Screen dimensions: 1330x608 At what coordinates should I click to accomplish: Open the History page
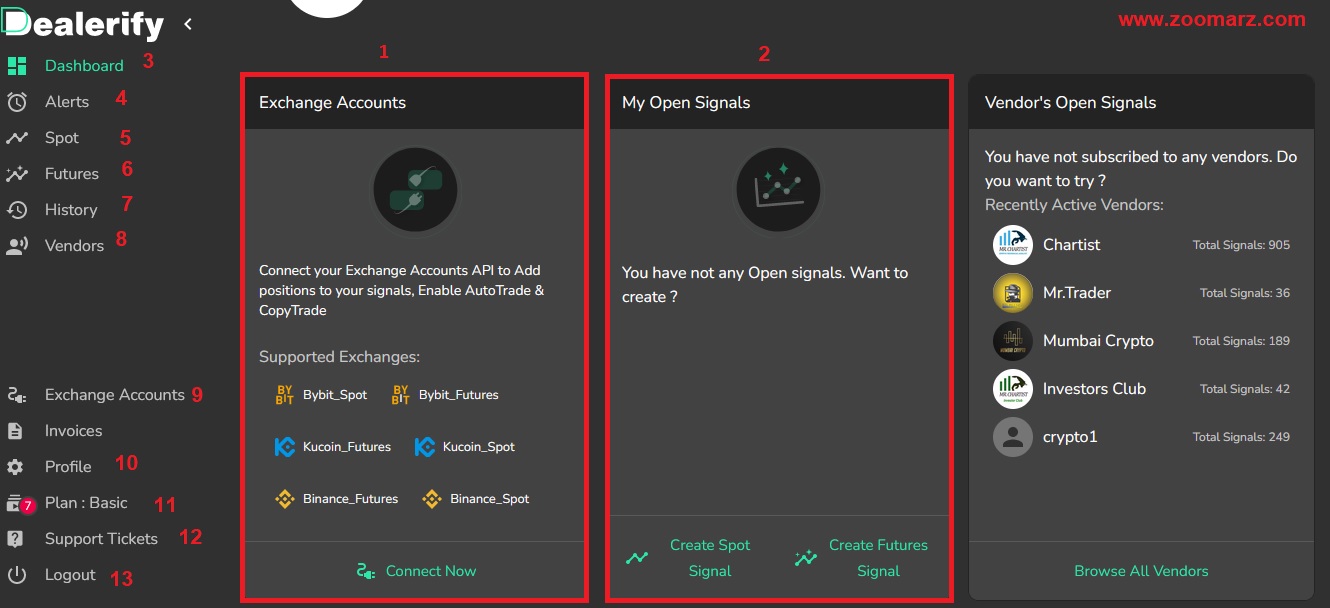71,210
